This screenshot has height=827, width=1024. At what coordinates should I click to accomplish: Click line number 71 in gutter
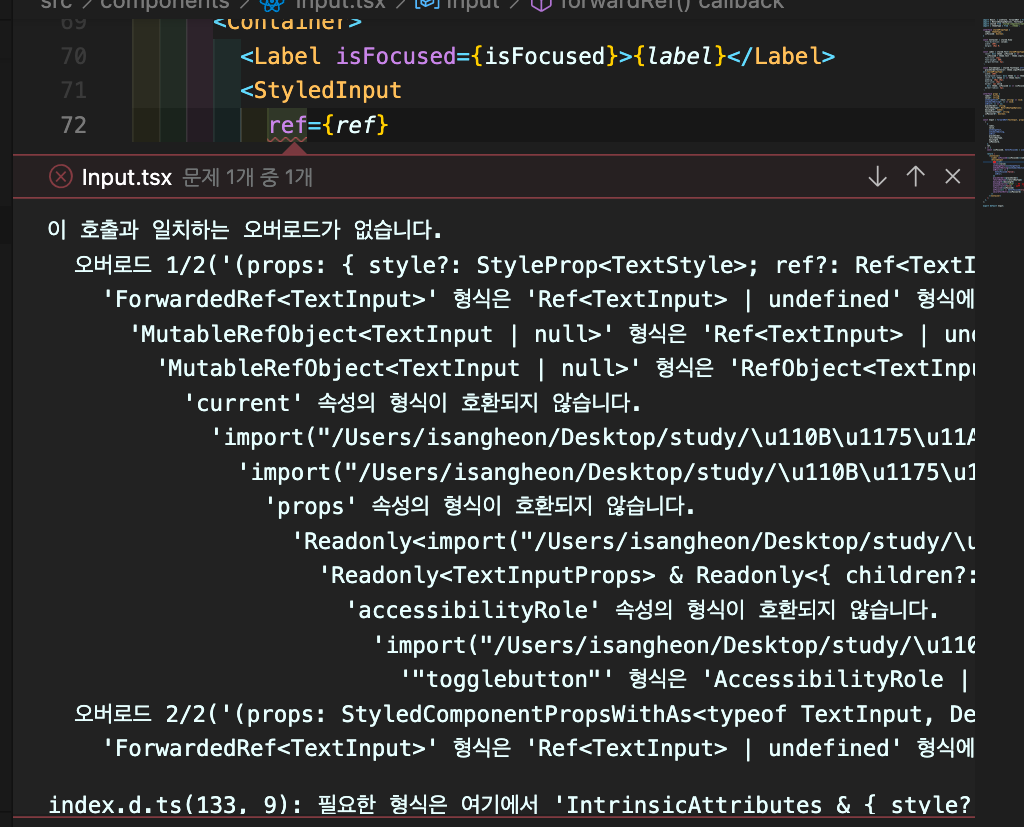pos(73,90)
